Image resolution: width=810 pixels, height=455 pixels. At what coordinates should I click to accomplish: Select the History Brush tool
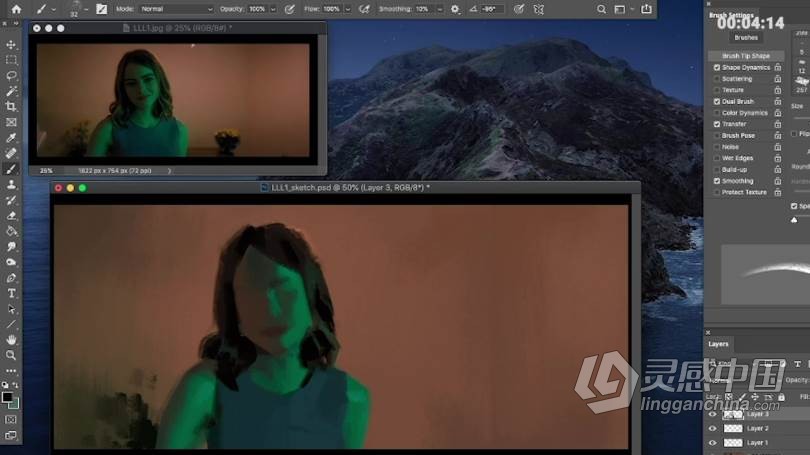point(11,200)
